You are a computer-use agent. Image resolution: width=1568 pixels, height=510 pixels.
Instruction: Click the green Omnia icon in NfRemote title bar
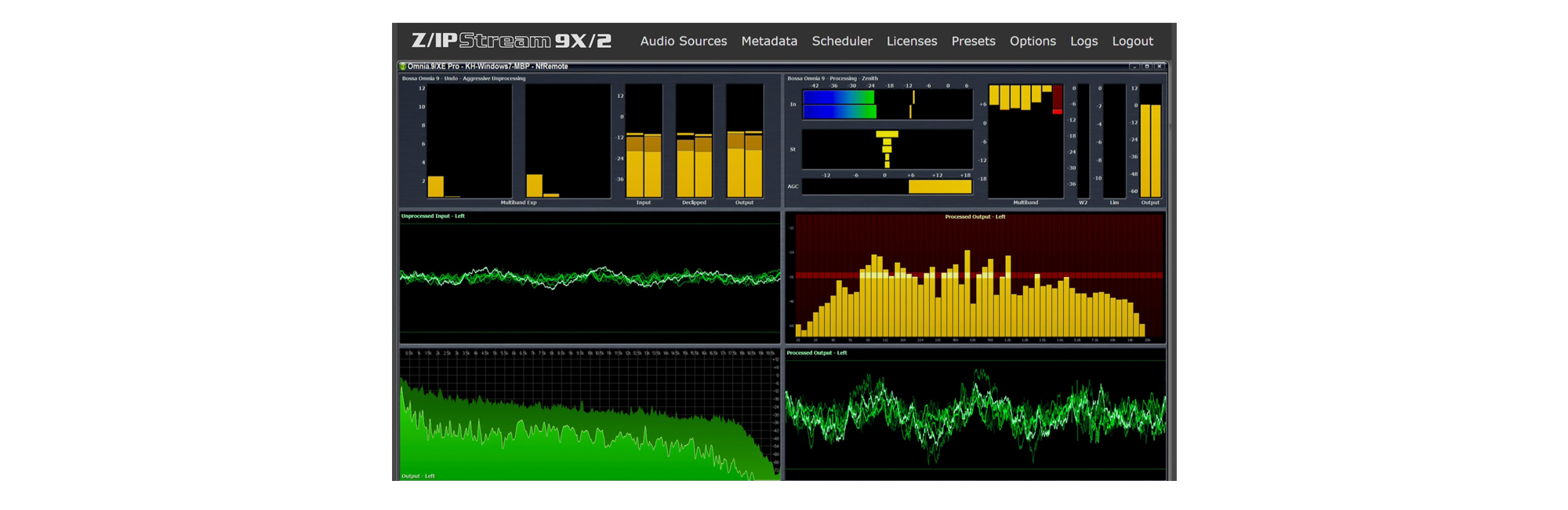point(402,67)
